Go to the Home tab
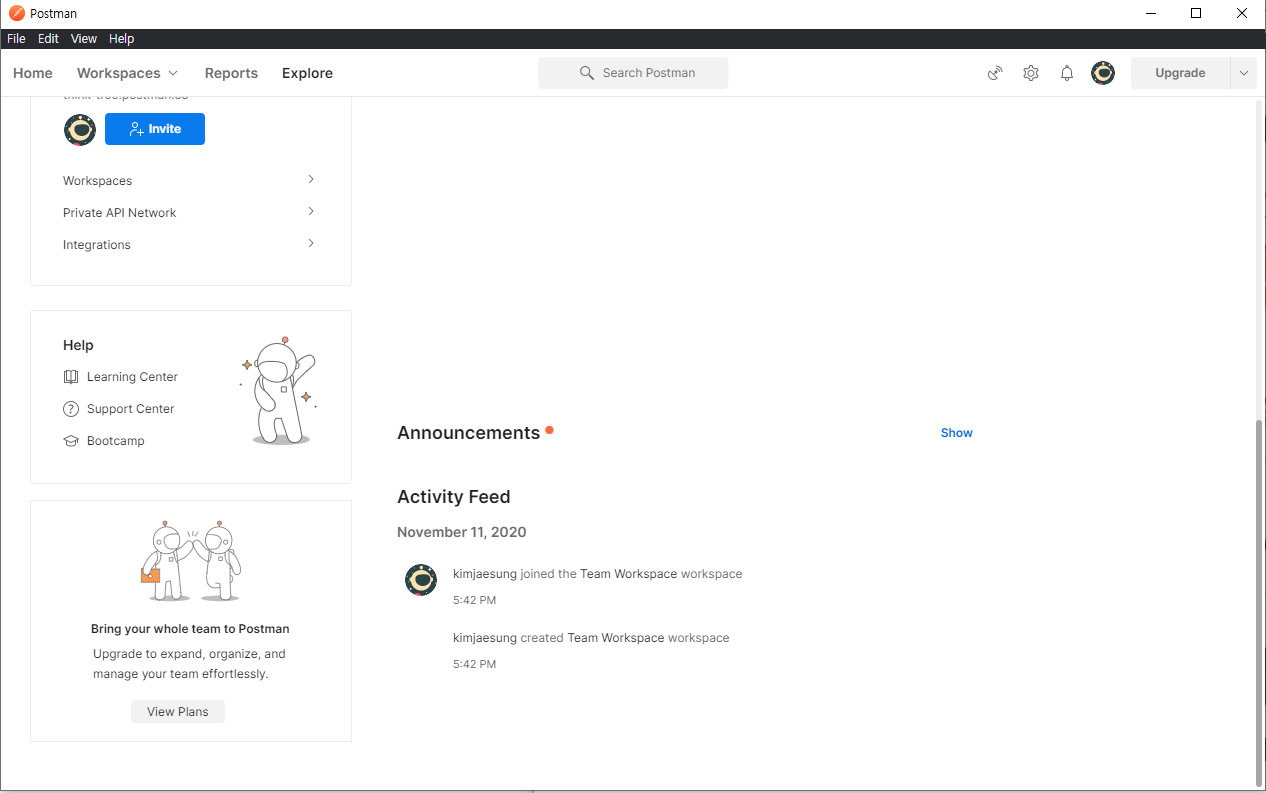This screenshot has width=1266, height=793. click(x=33, y=73)
